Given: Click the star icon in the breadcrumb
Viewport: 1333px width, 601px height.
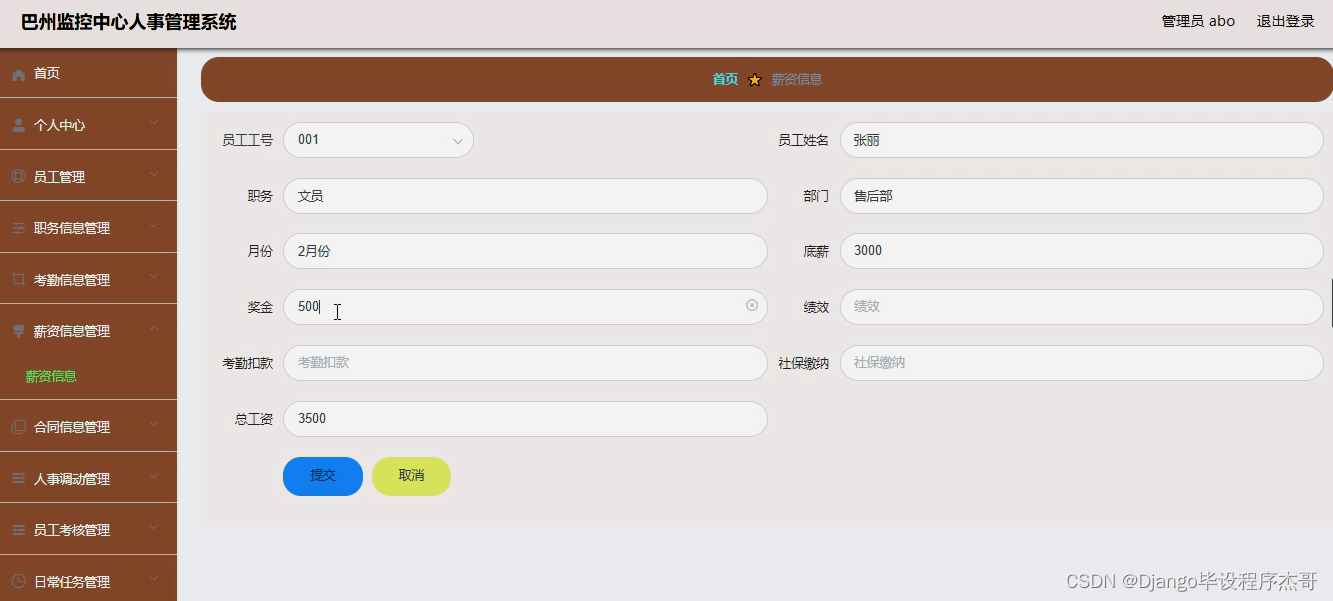Looking at the screenshot, I should click(755, 80).
